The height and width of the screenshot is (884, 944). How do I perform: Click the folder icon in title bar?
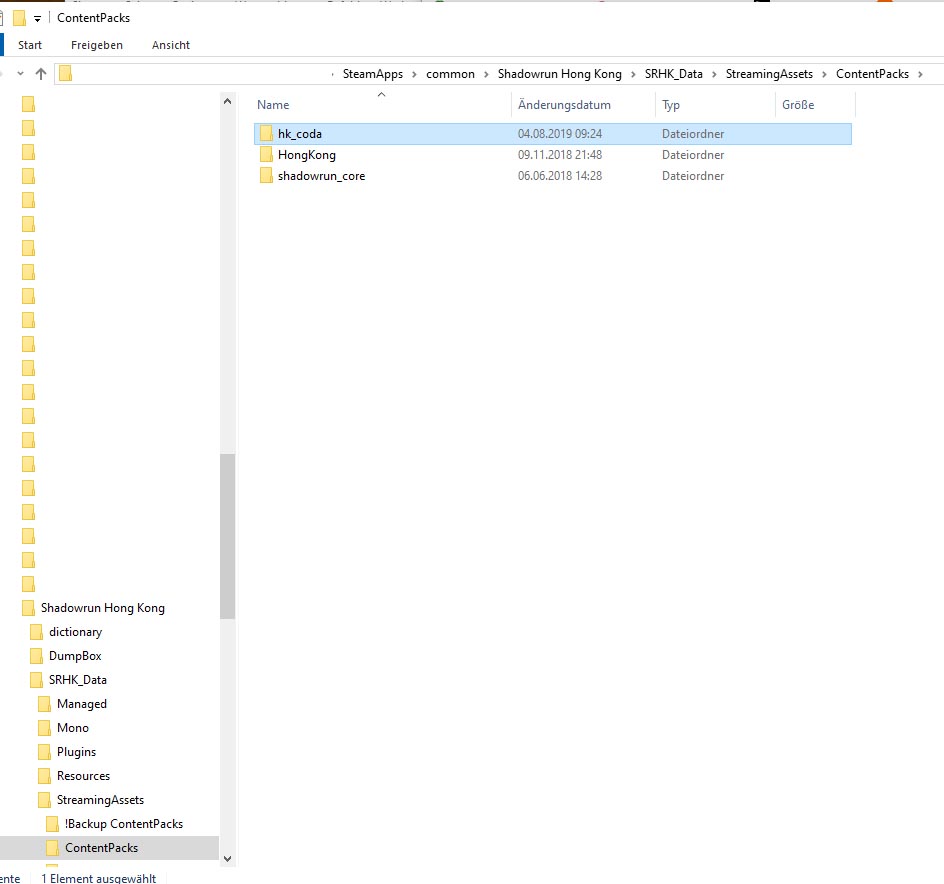[x=20, y=18]
